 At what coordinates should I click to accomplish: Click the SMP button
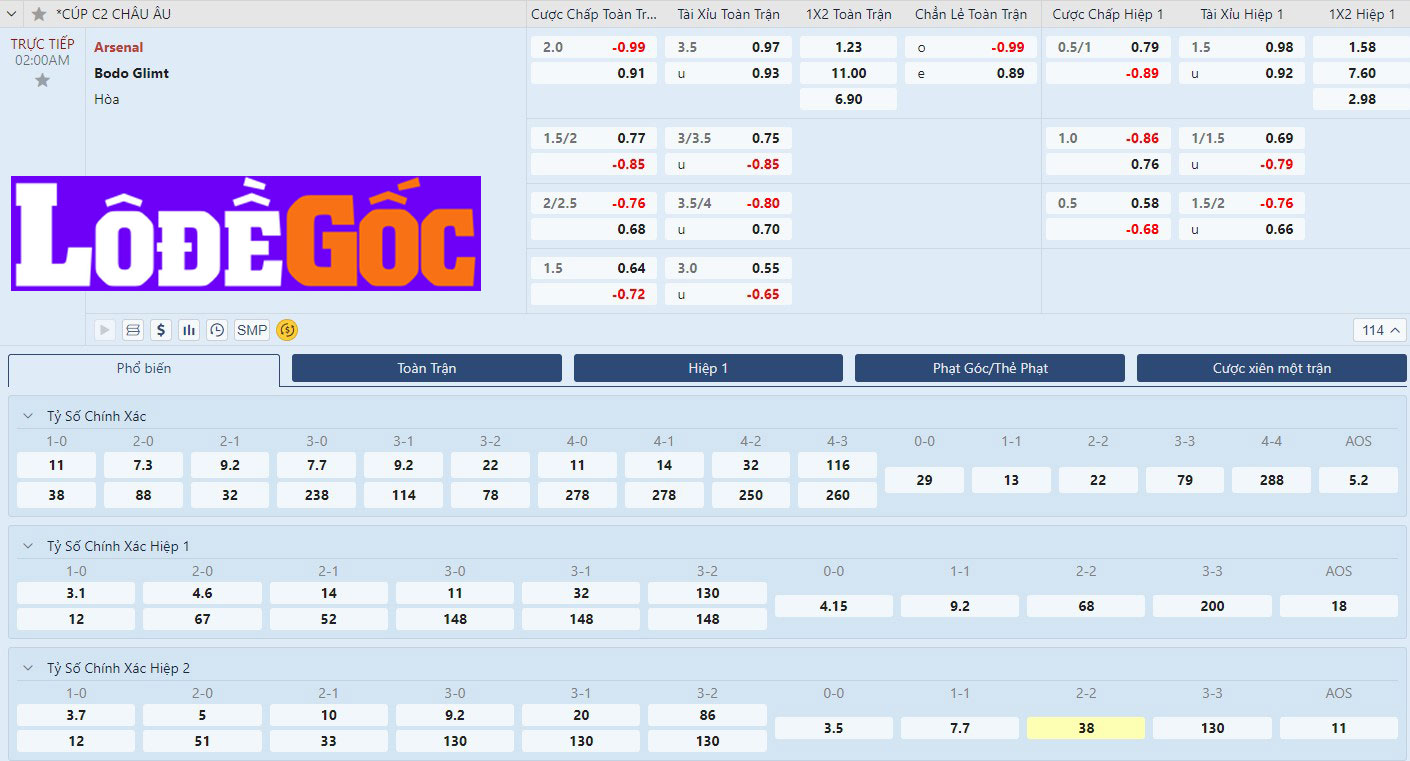click(252, 330)
